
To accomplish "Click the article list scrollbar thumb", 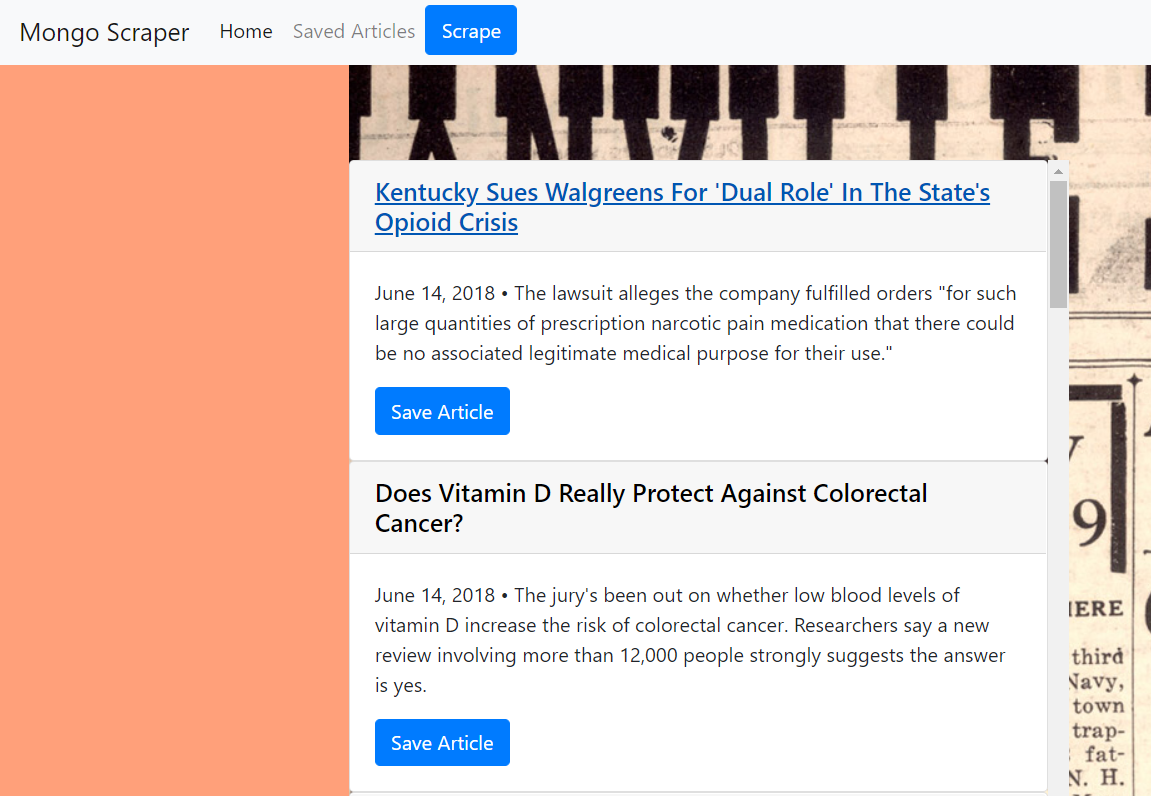I will 1058,245.
